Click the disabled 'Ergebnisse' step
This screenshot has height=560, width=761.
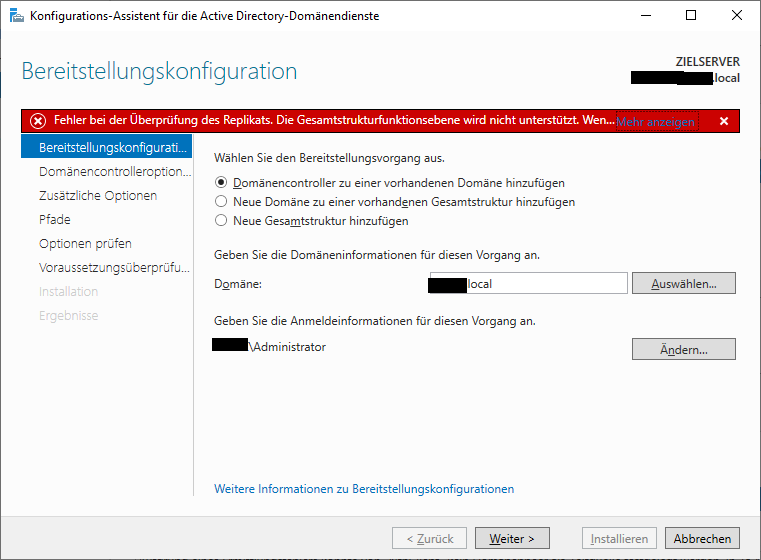pyautogui.click(x=68, y=315)
